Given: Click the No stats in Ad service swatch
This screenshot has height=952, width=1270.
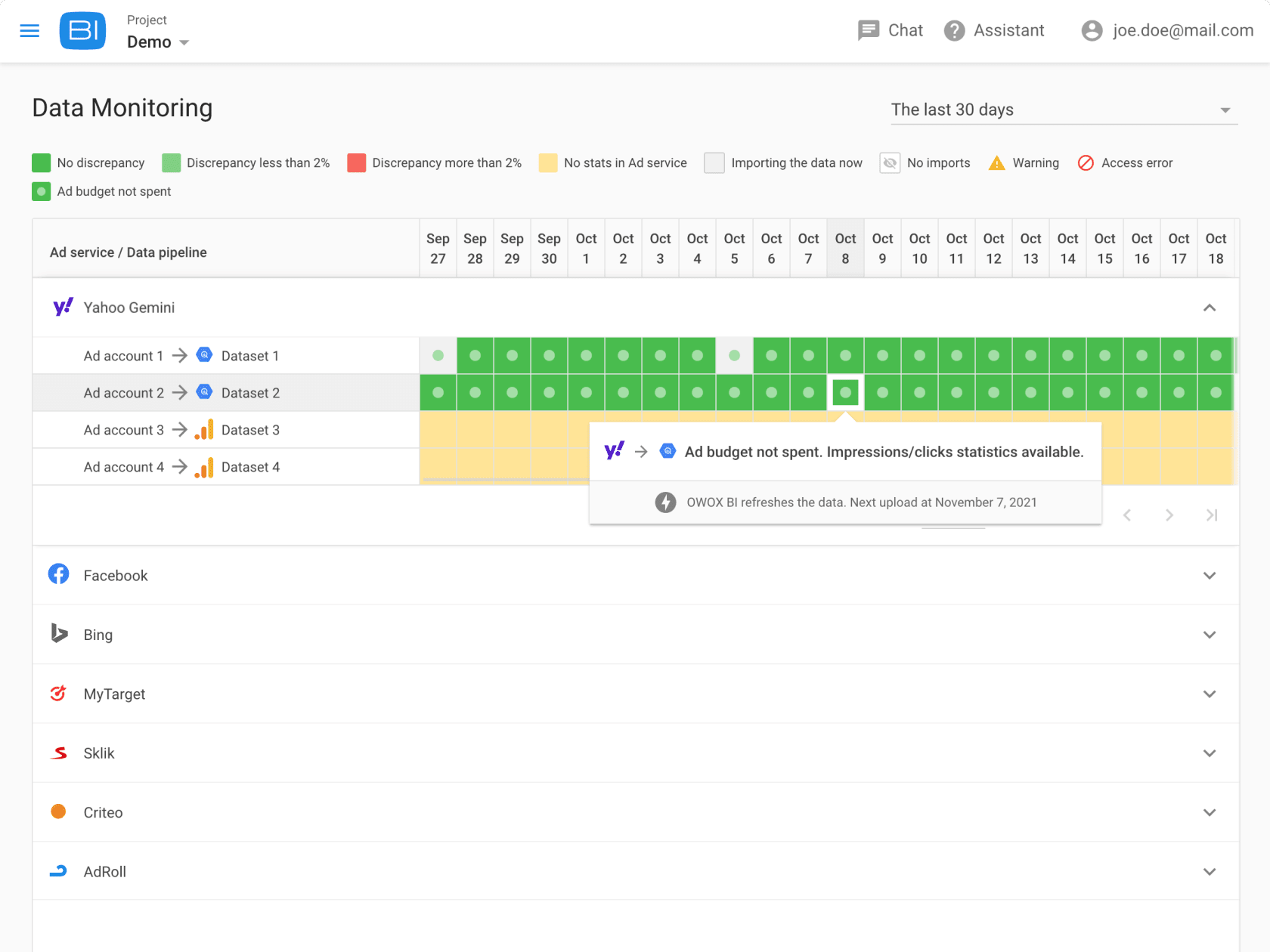Looking at the screenshot, I should pos(548,163).
